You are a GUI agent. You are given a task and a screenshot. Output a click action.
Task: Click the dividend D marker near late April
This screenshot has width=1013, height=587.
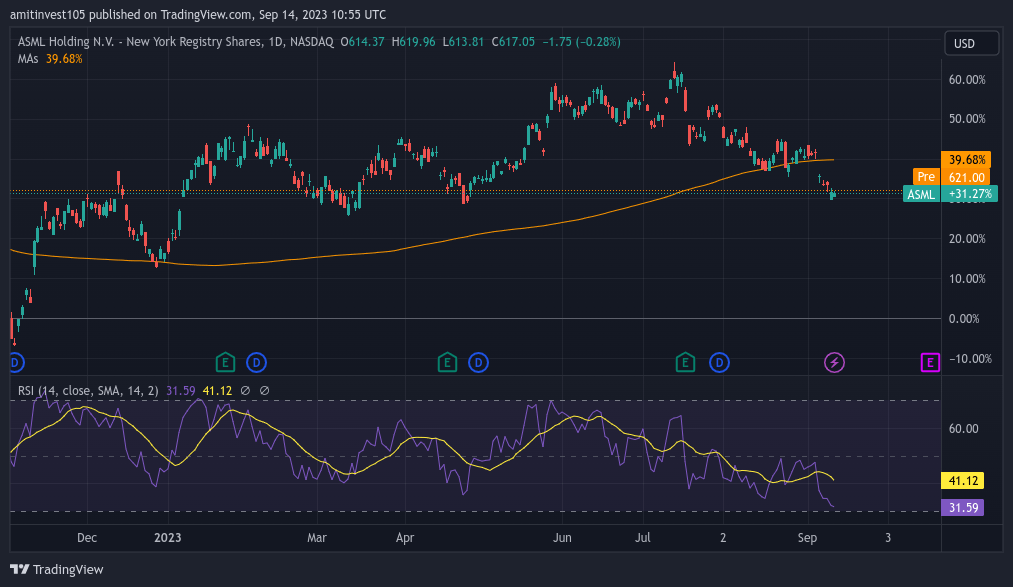pyautogui.click(x=479, y=363)
